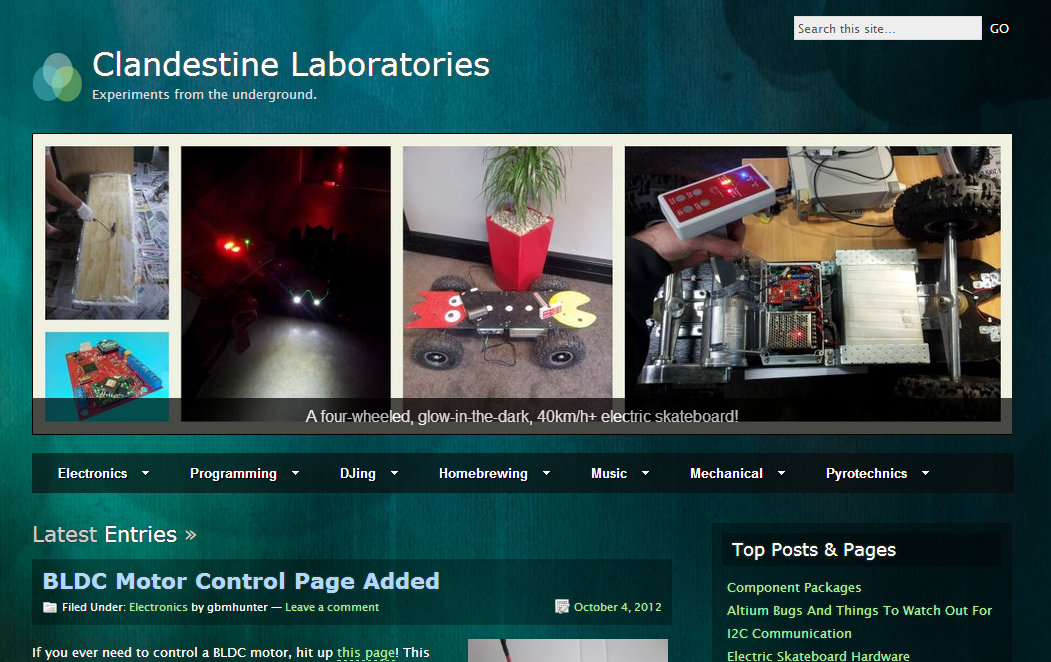The height and width of the screenshot is (662, 1051).
Task: Click the arrow after Latest Entries heading
Action: click(190, 535)
